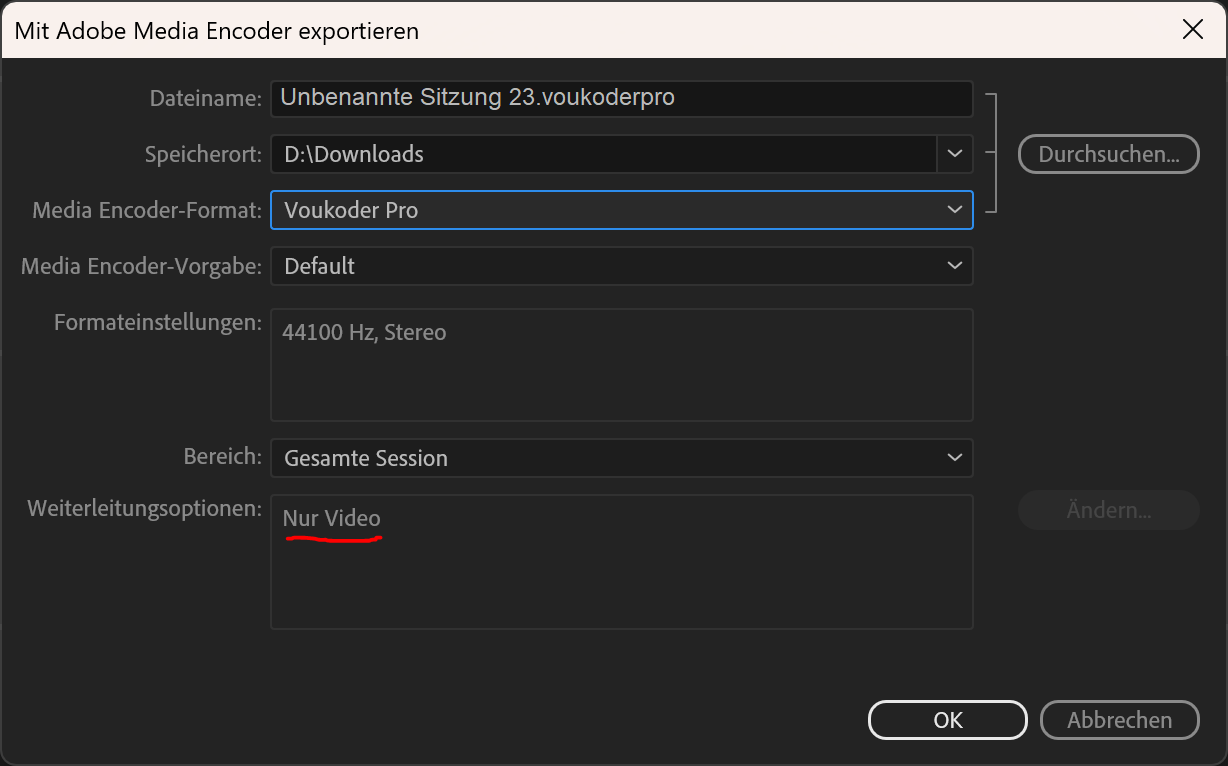Image resolution: width=1228 pixels, height=766 pixels.
Task: Click the Abbrechen button
Action: 1119,720
